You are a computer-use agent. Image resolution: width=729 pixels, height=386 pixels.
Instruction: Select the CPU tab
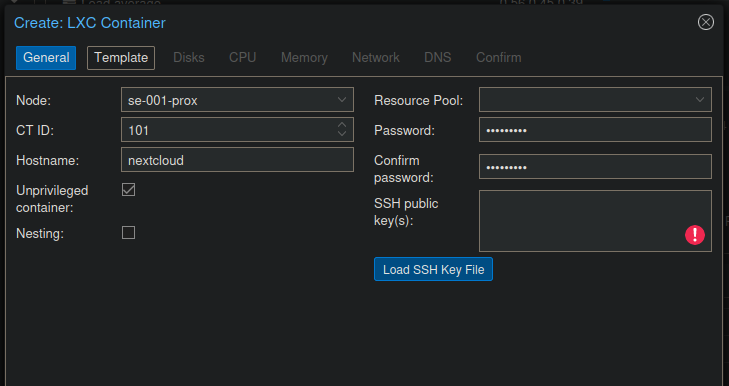point(242,58)
